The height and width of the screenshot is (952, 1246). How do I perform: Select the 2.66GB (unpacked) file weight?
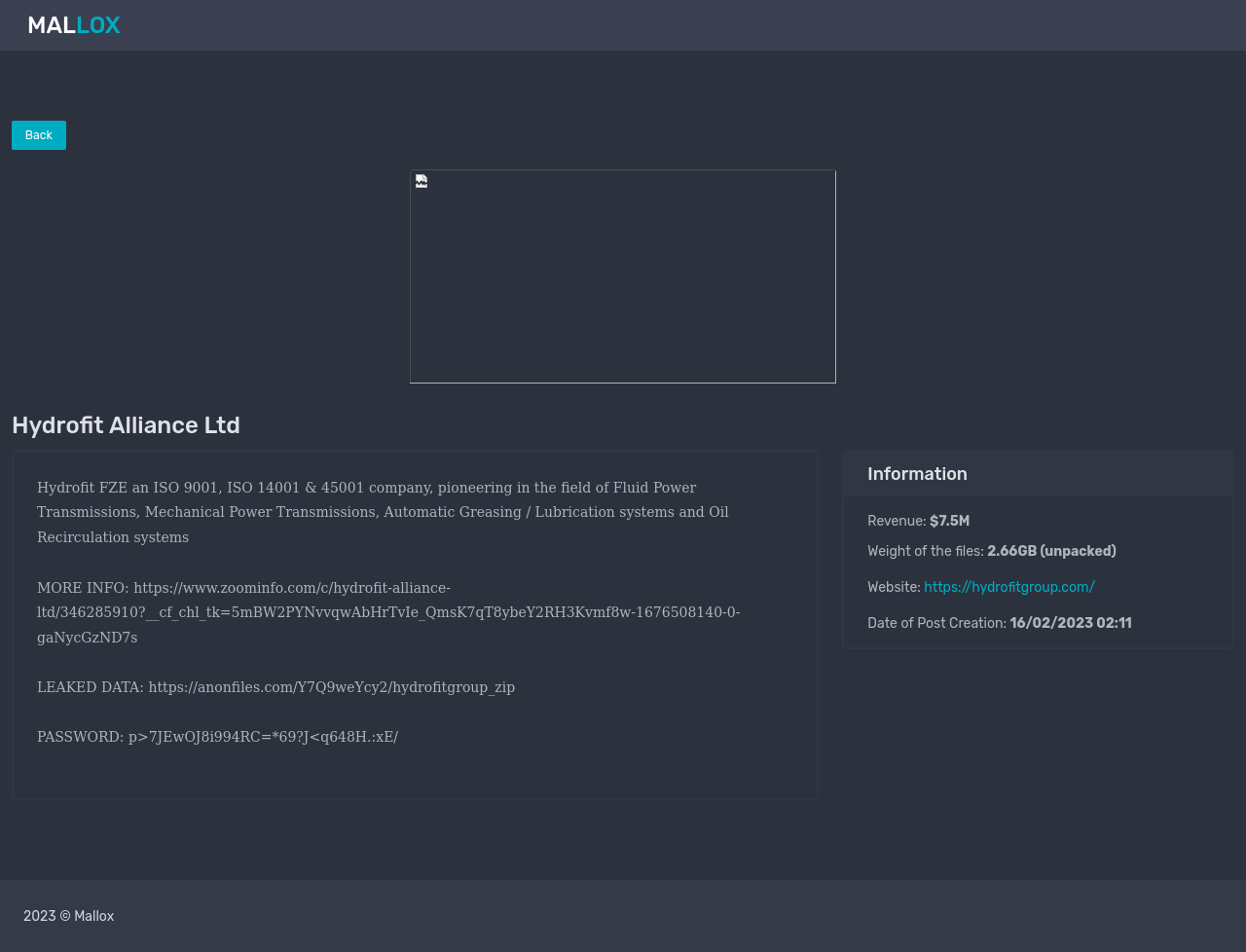(x=1051, y=551)
